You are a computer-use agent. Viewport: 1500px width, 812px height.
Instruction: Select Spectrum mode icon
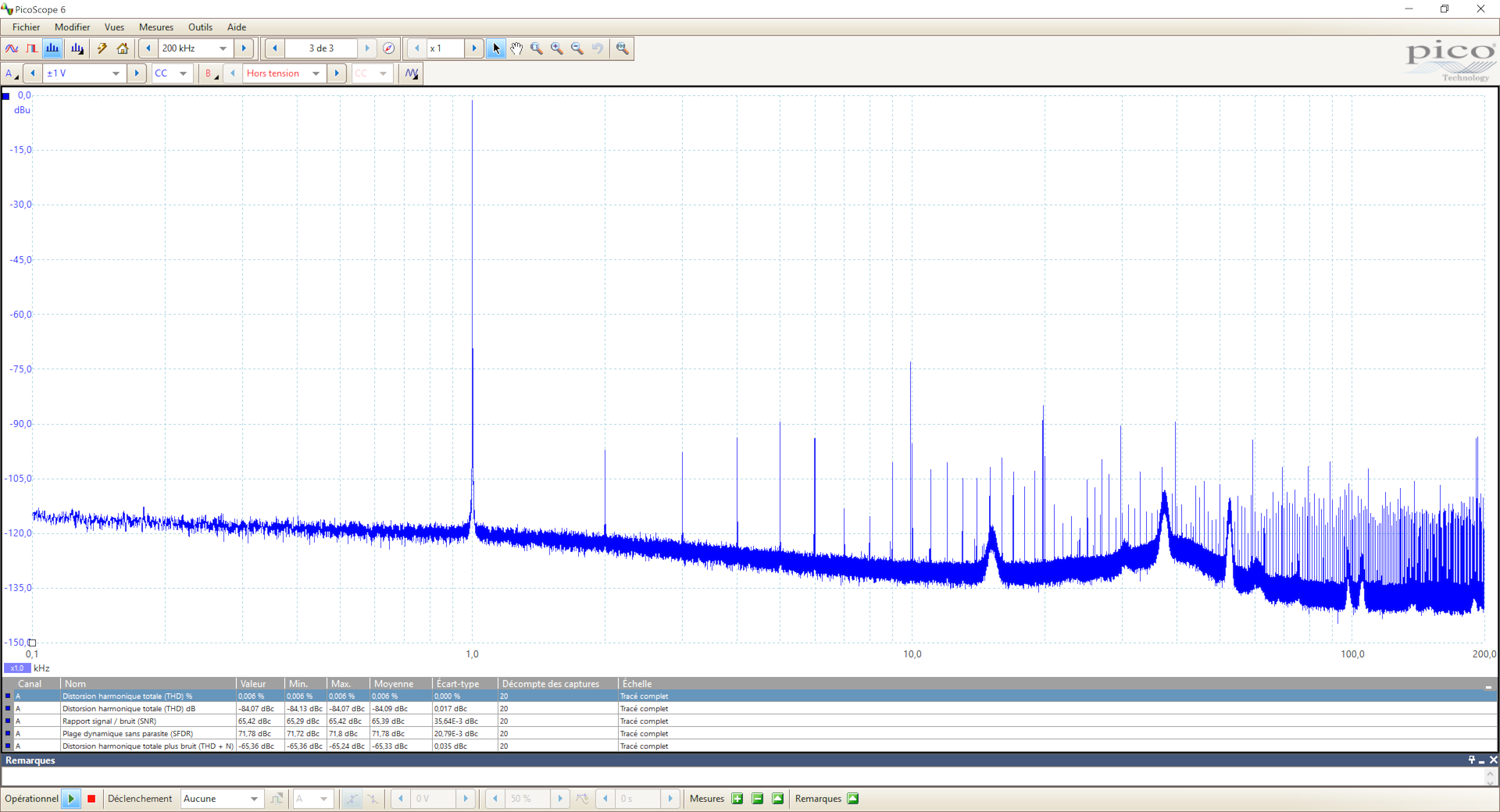52,48
